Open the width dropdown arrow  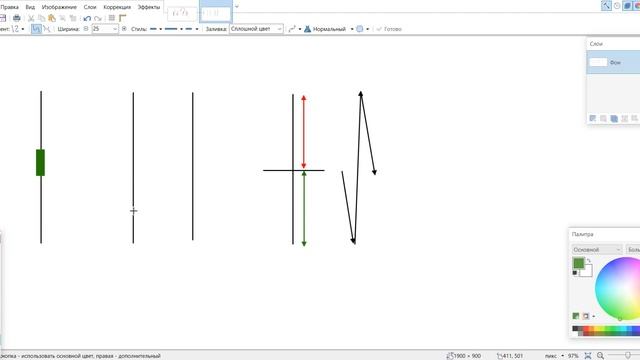(115, 29)
